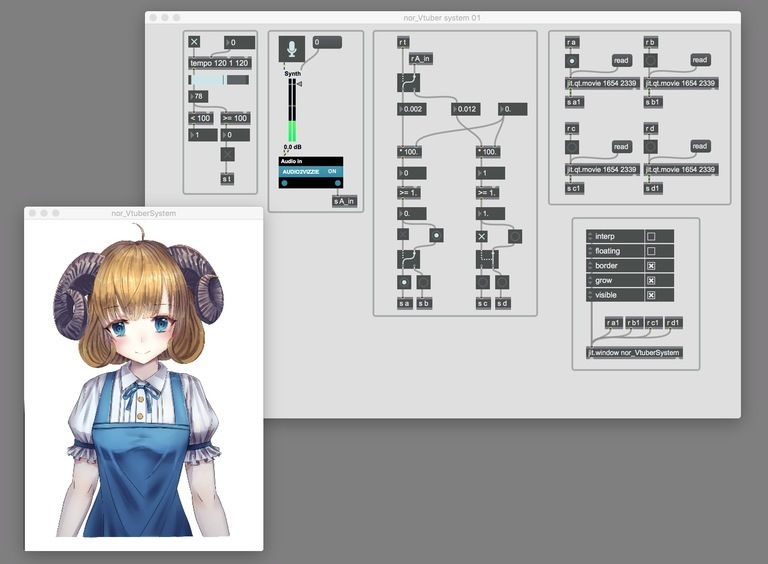768x564 pixels.
Task: Toggle the X box above the 's t' object
Action: click(227, 155)
